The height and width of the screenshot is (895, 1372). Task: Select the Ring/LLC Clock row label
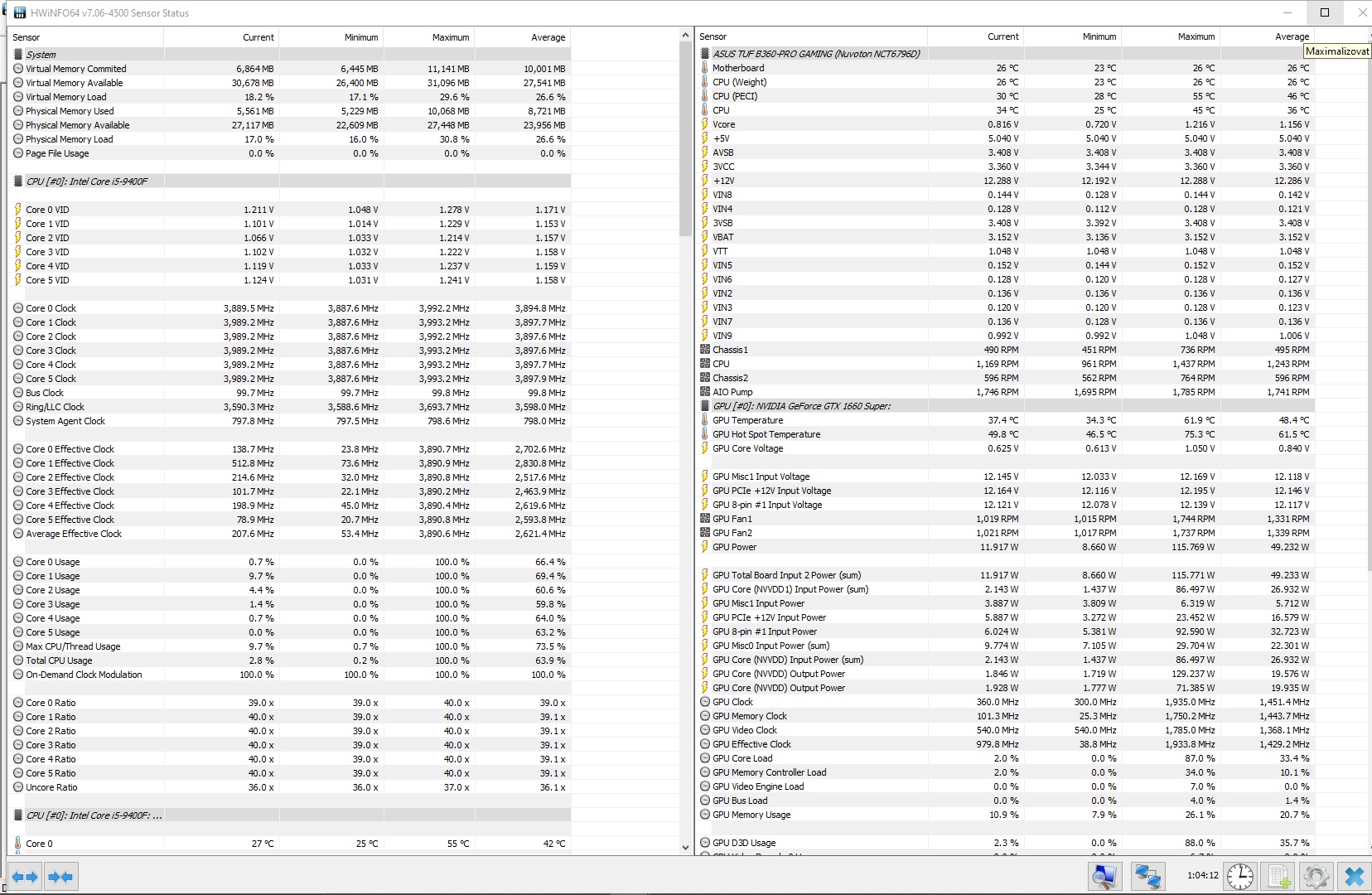[x=55, y=407]
